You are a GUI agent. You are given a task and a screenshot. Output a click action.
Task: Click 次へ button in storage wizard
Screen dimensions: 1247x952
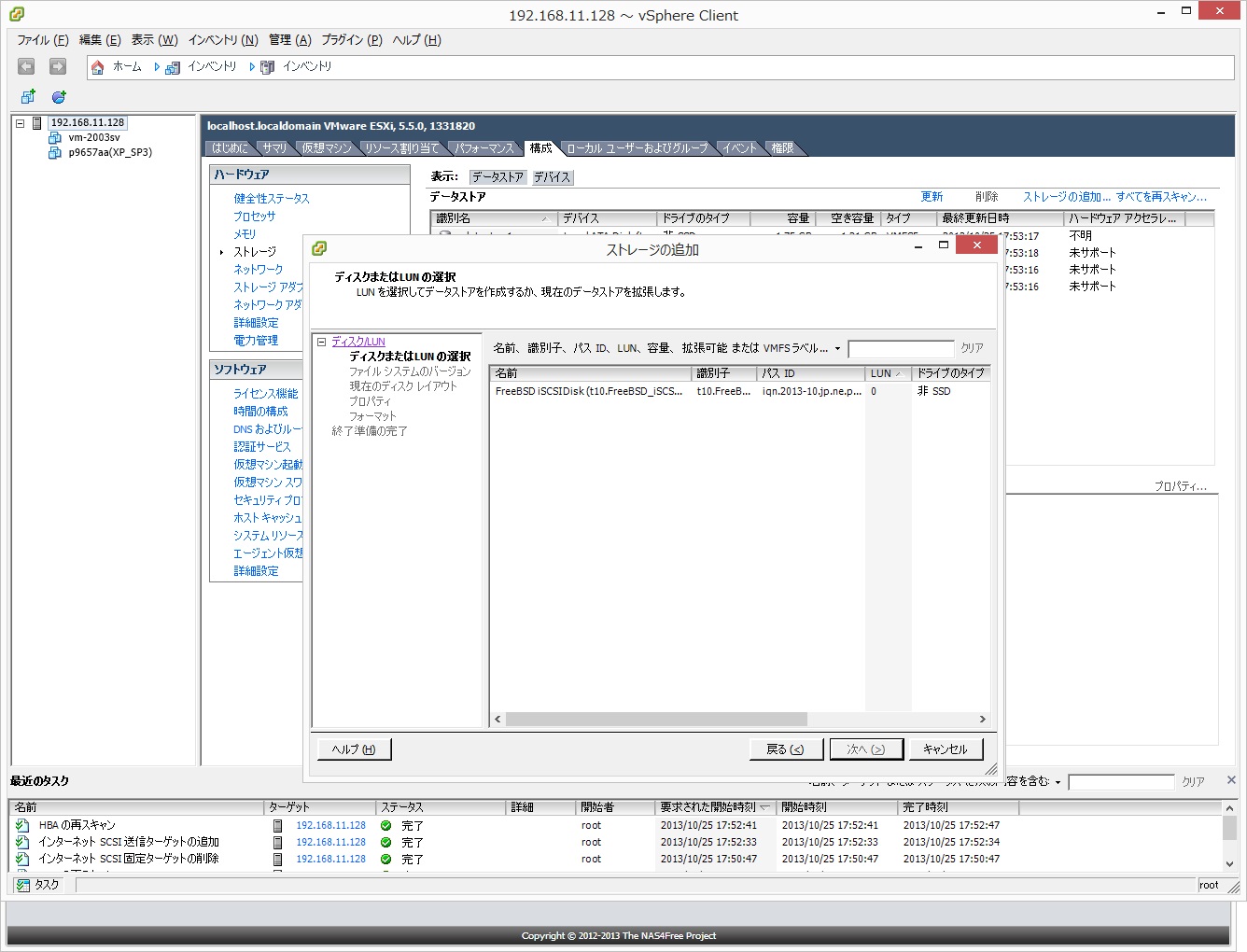866,749
